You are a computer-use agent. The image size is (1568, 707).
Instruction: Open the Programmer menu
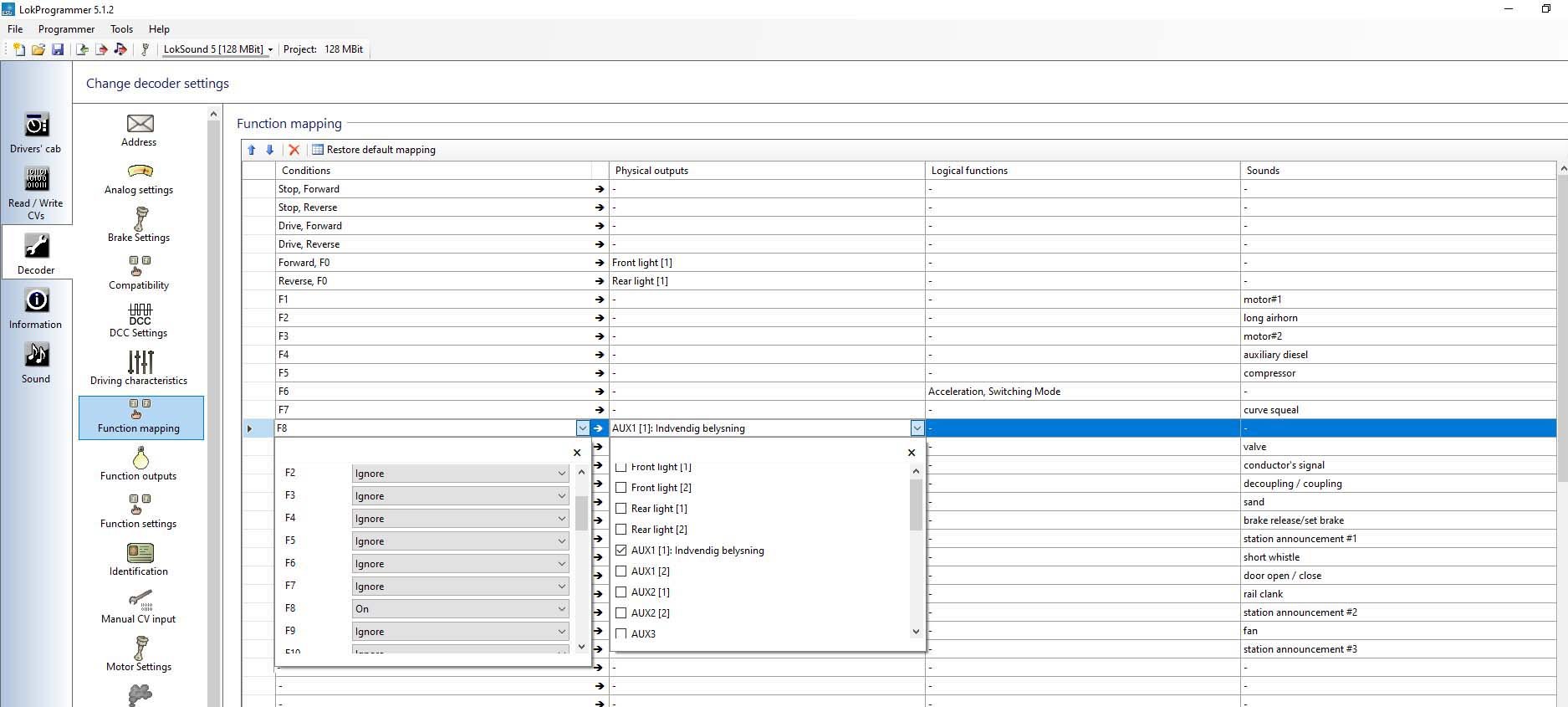click(67, 29)
